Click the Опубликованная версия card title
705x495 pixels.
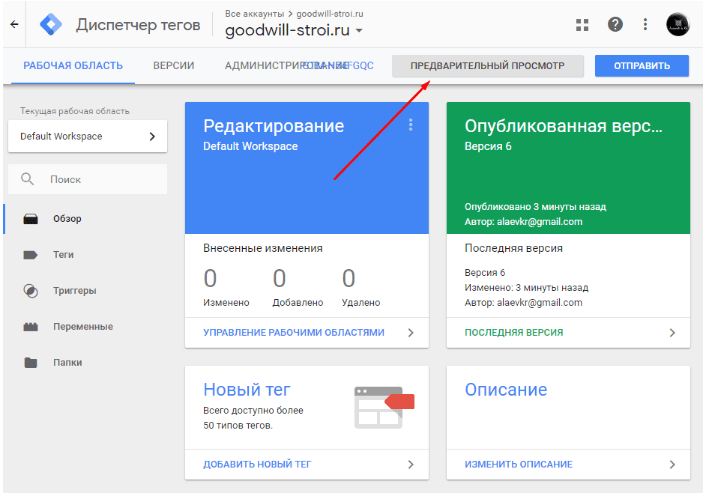tap(563, 126)
